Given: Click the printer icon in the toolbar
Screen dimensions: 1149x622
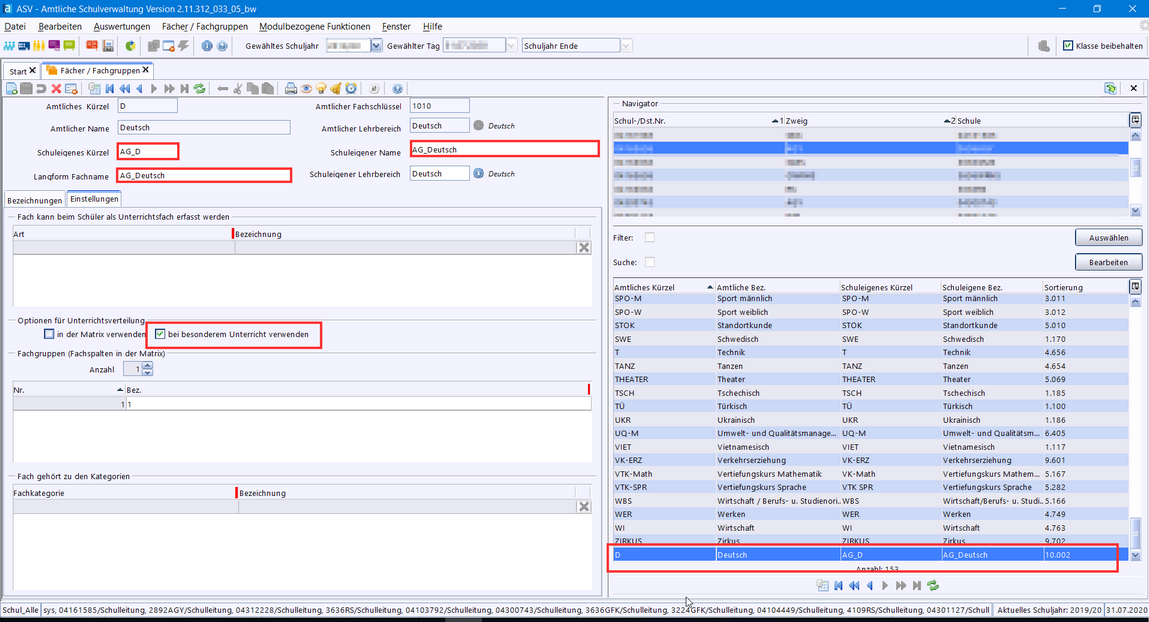Looking at the screenshot, I should point(290,89).
